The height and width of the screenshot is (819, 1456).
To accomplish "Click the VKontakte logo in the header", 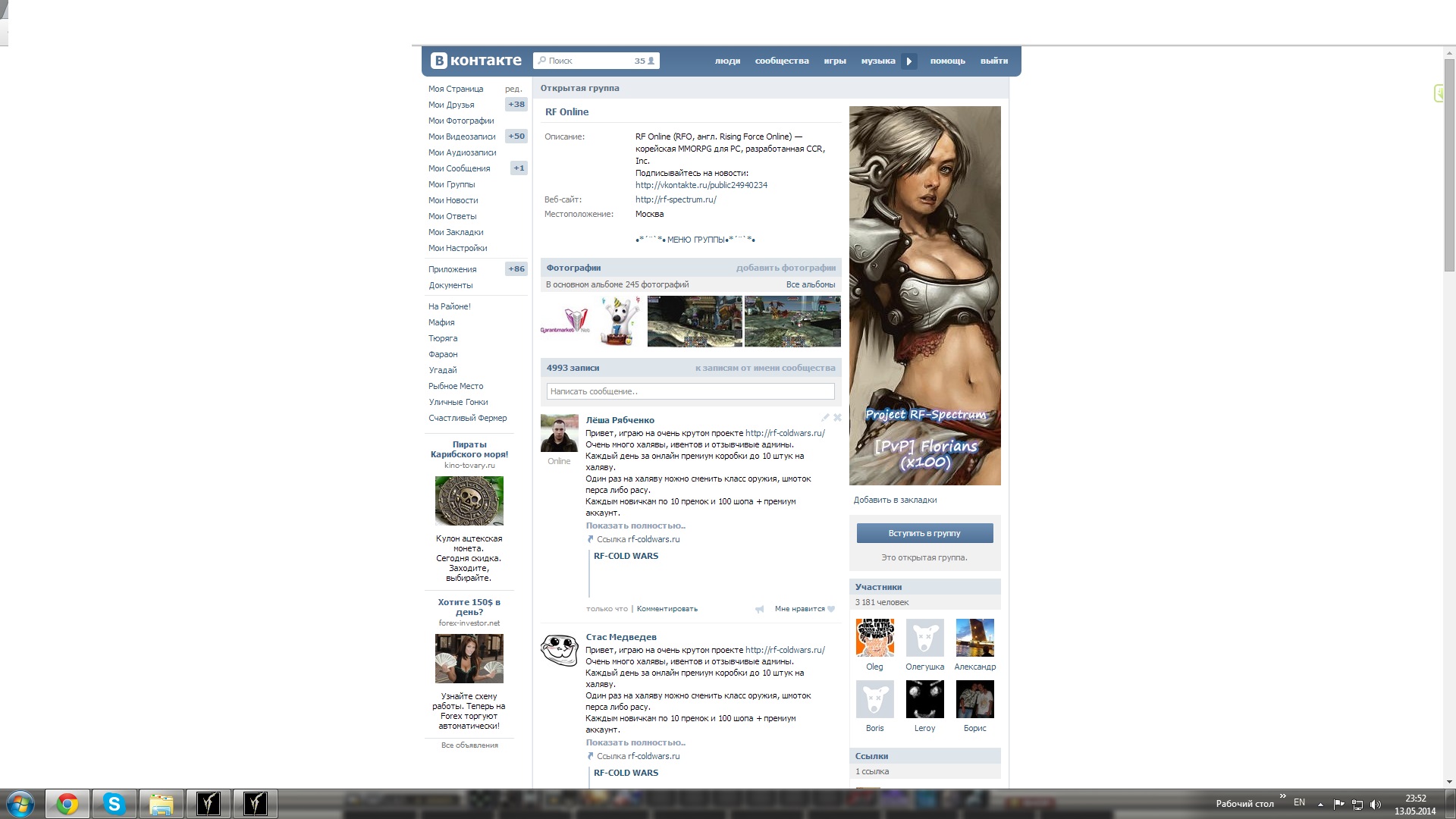I will [476, 61].
